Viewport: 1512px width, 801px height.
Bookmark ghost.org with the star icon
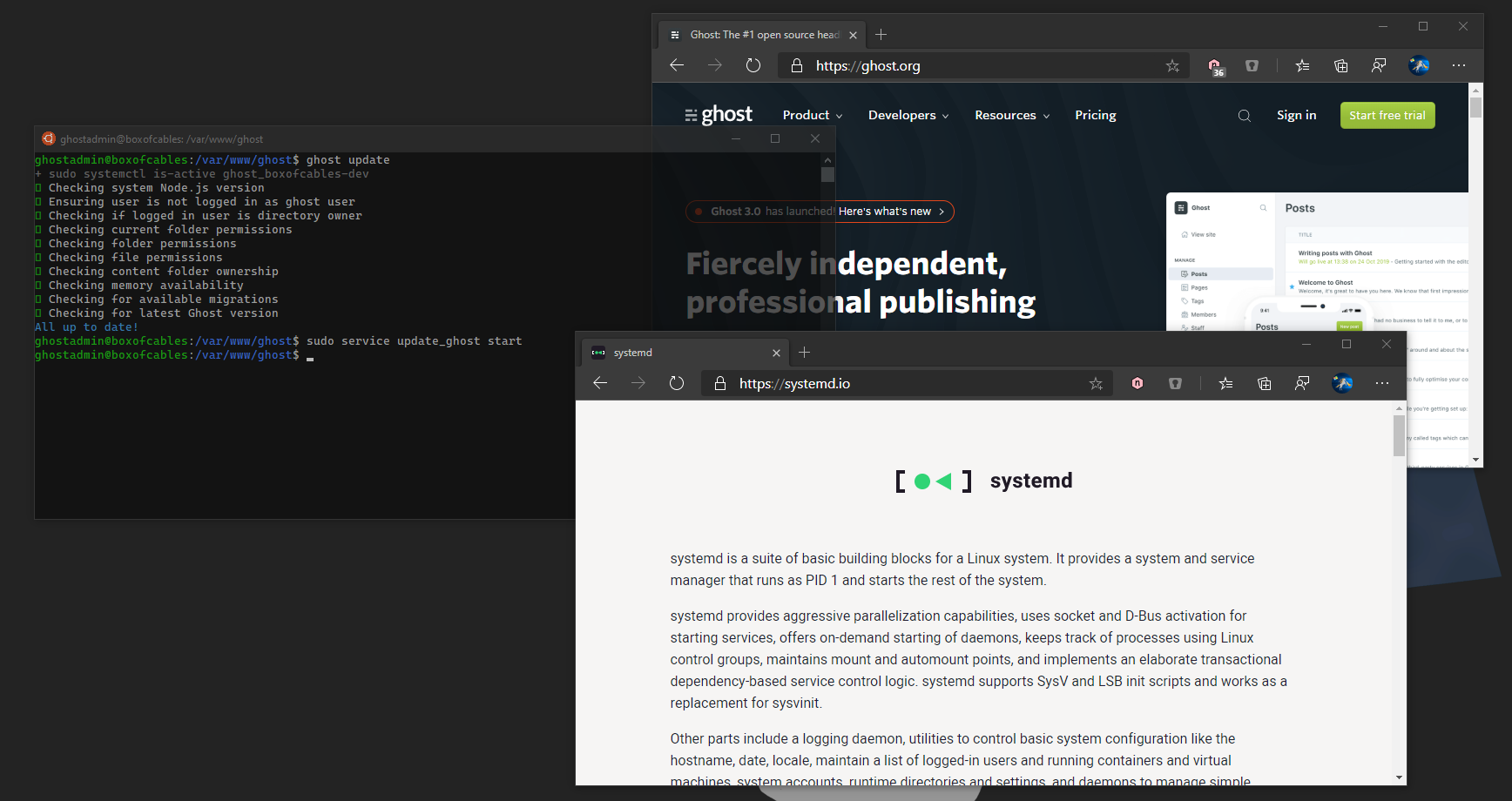coord(1172,65)
